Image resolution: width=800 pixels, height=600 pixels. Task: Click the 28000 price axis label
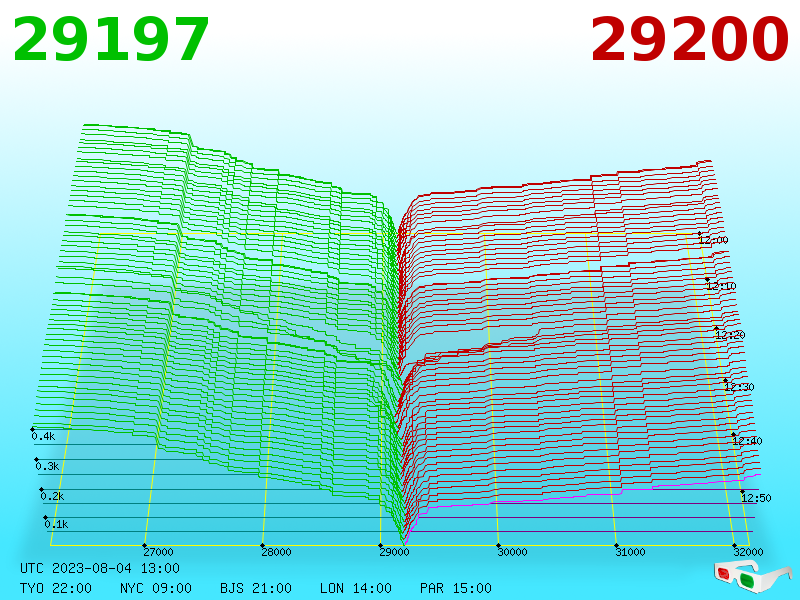[276, 552]
